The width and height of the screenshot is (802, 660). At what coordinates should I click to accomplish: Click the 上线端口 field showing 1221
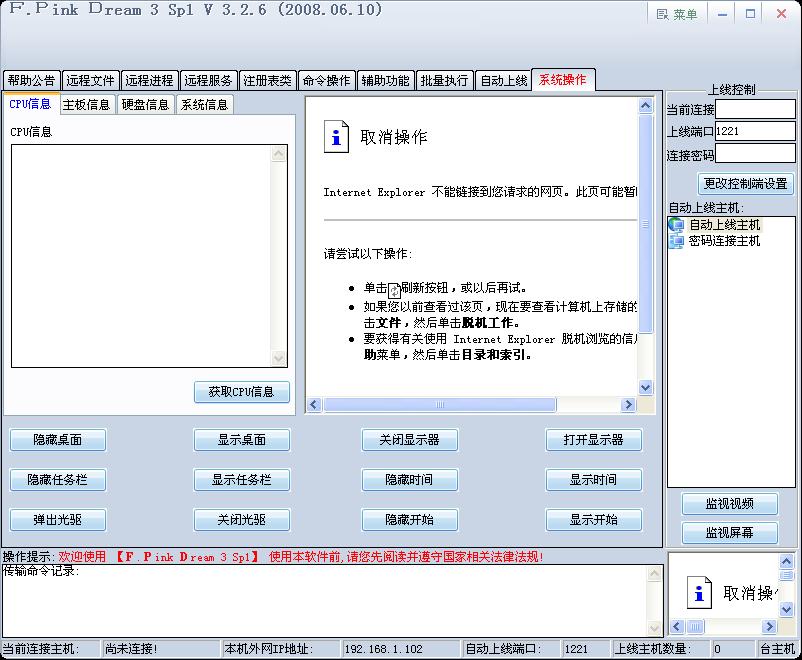755,131
